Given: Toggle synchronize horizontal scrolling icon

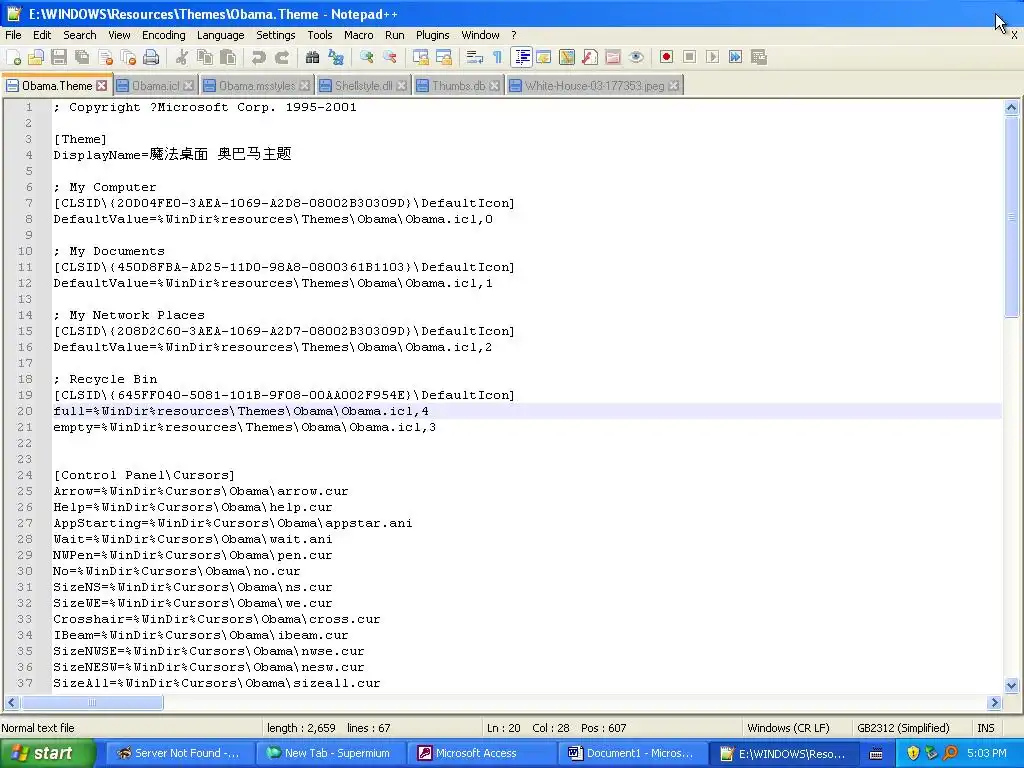Looking at the screenshot, I should click(x=443, y=57).
